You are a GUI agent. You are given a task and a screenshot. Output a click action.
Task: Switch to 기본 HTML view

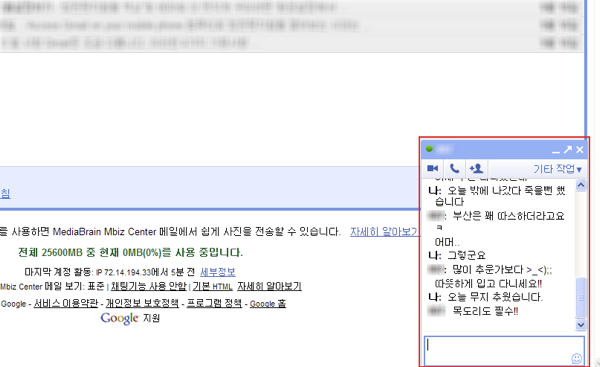[212, 286]
